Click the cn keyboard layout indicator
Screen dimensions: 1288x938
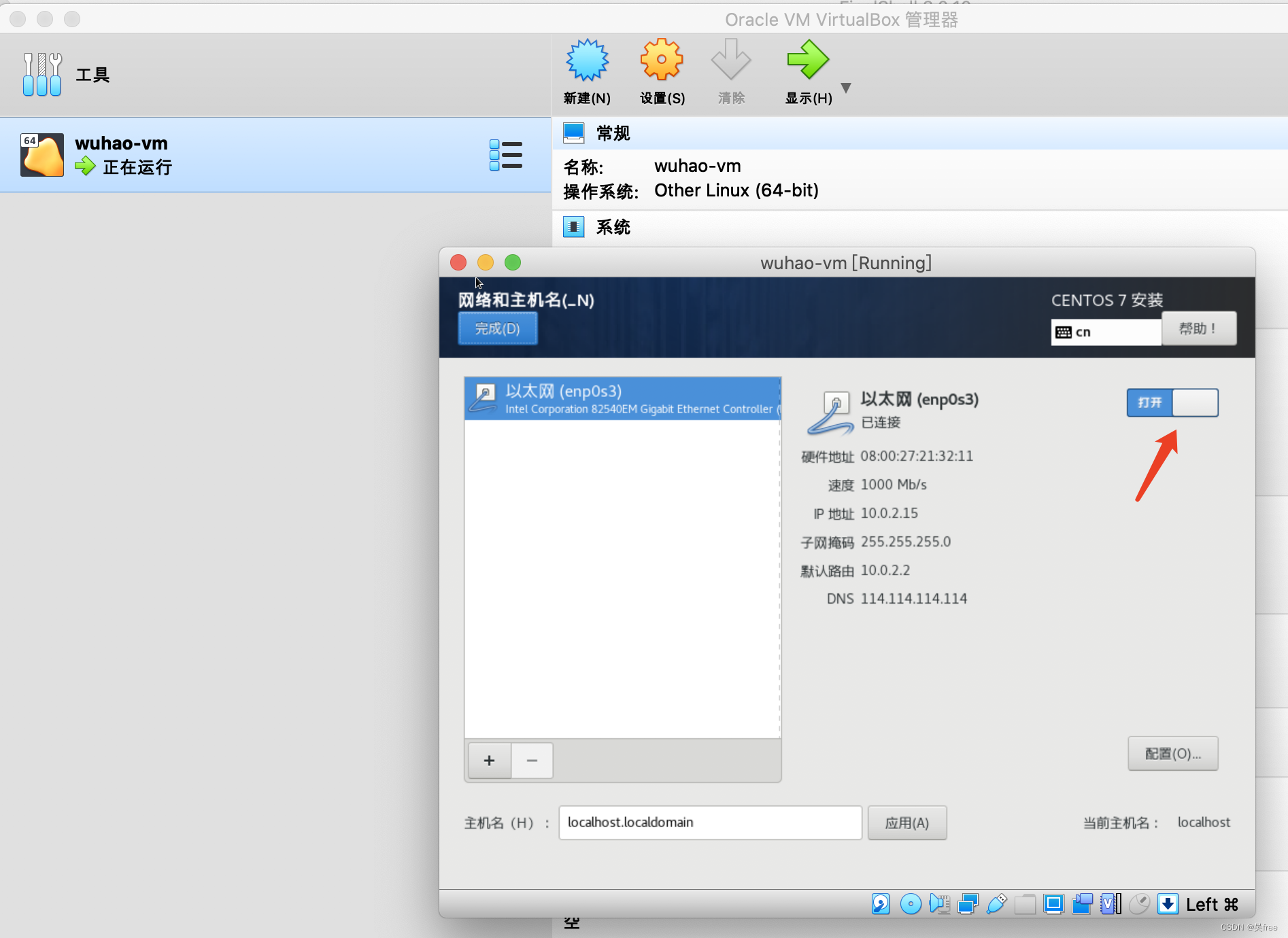coord(1106,332)
